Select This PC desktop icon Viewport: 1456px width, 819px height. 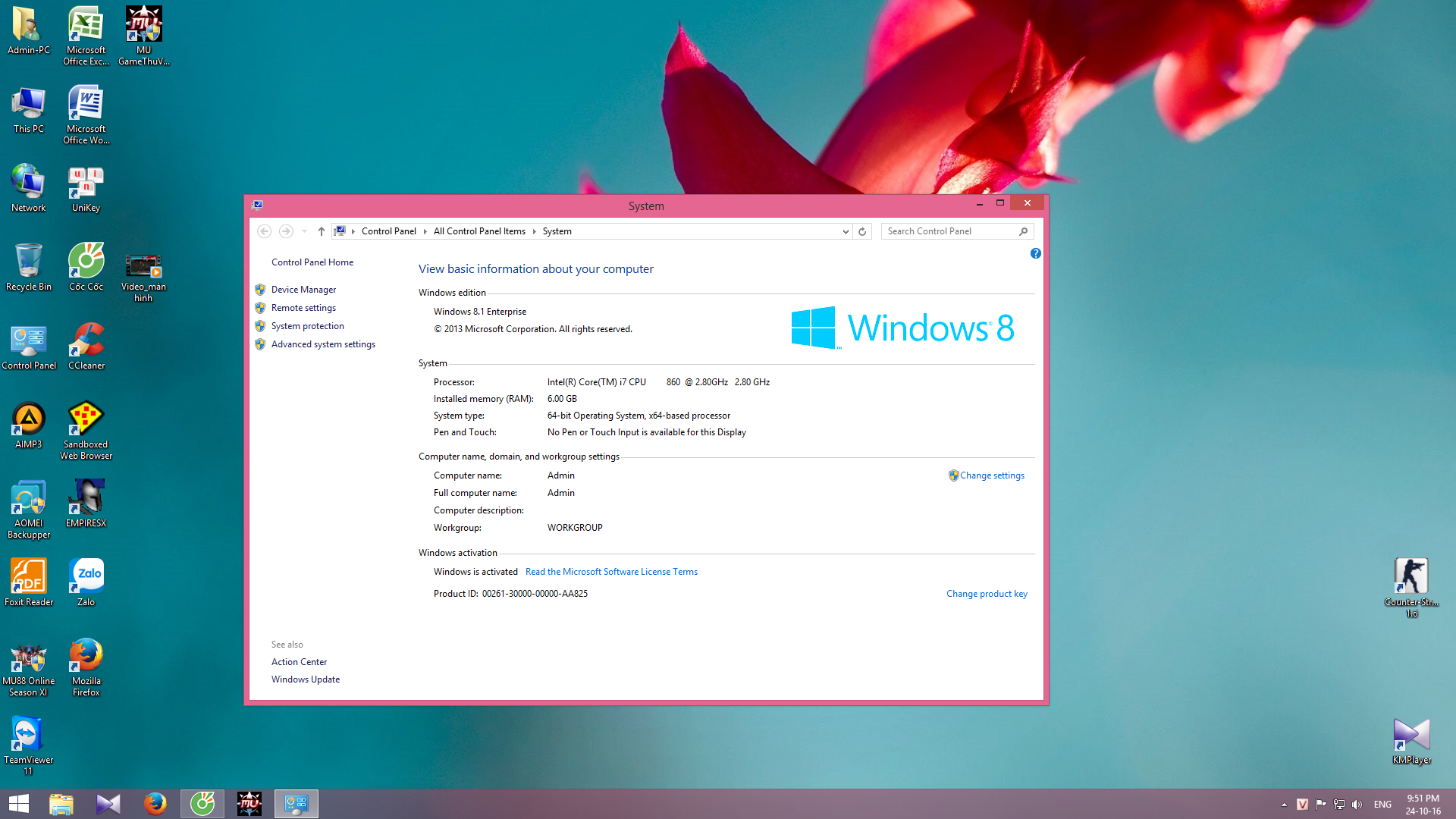[28, 111]
